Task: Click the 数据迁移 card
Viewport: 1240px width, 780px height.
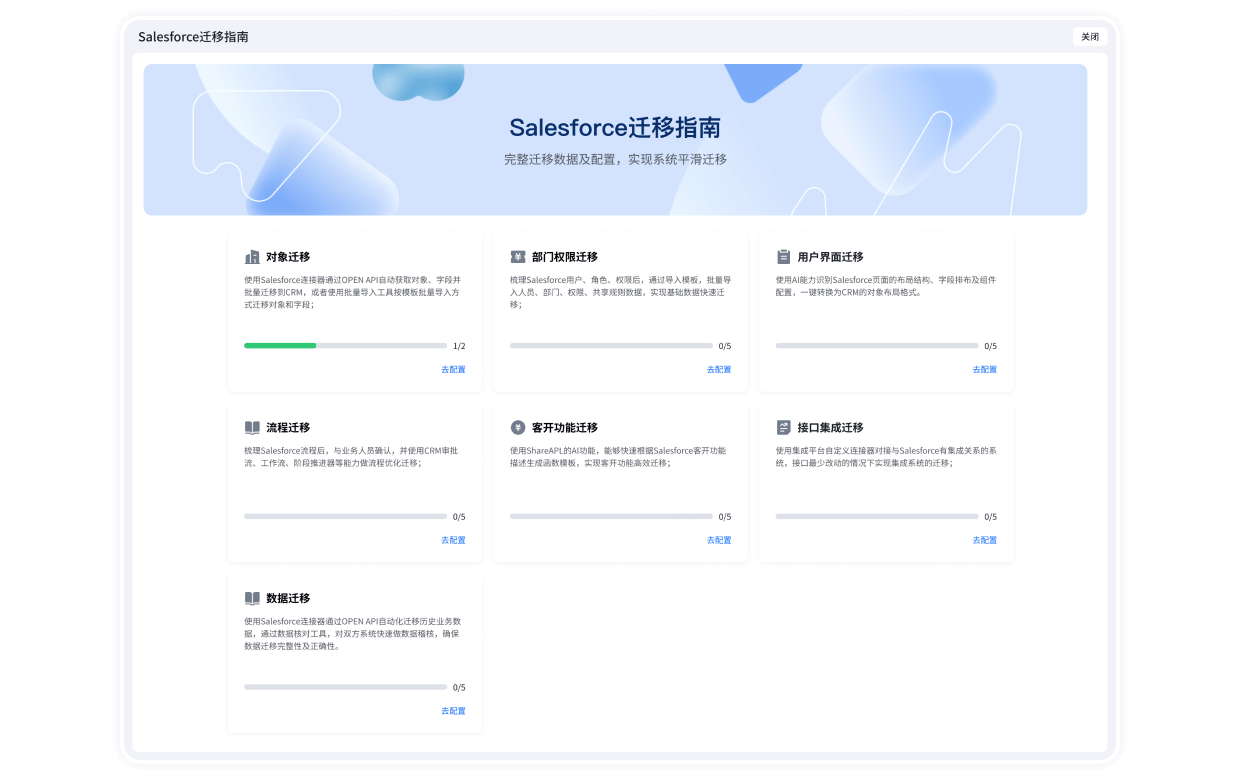Action: 354,652
